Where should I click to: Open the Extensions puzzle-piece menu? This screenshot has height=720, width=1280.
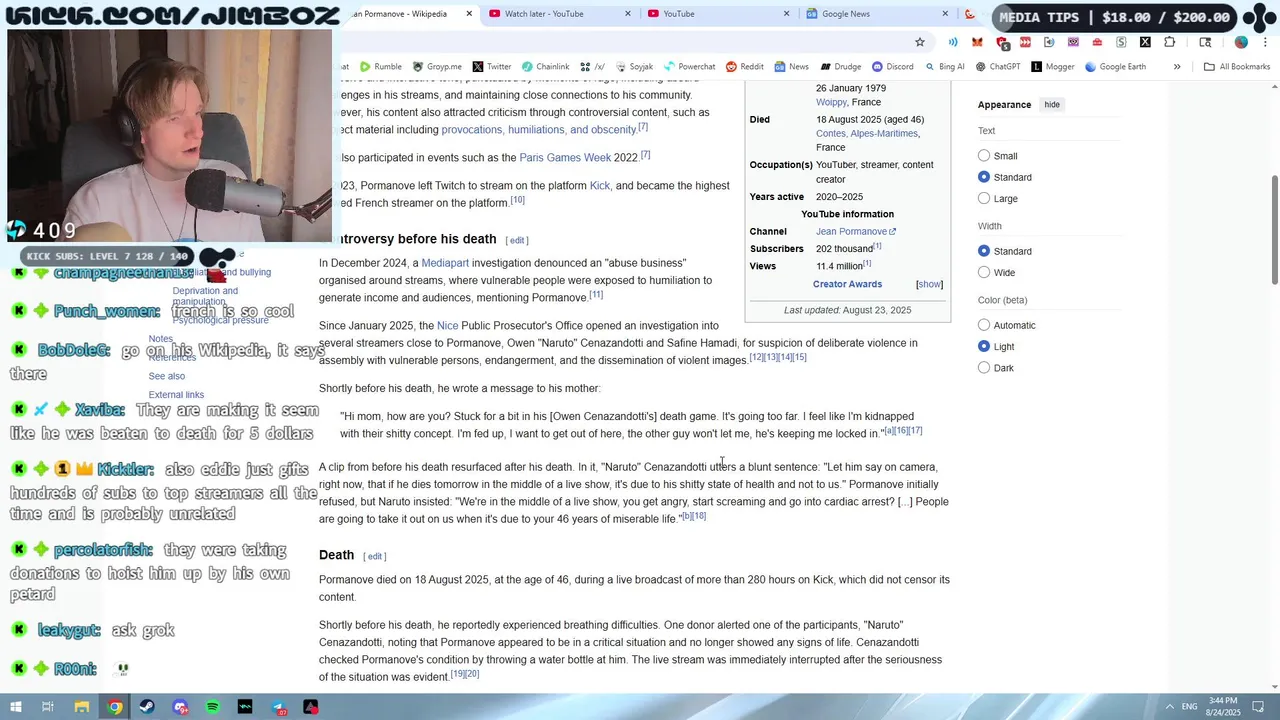[x=1169, y=42]
